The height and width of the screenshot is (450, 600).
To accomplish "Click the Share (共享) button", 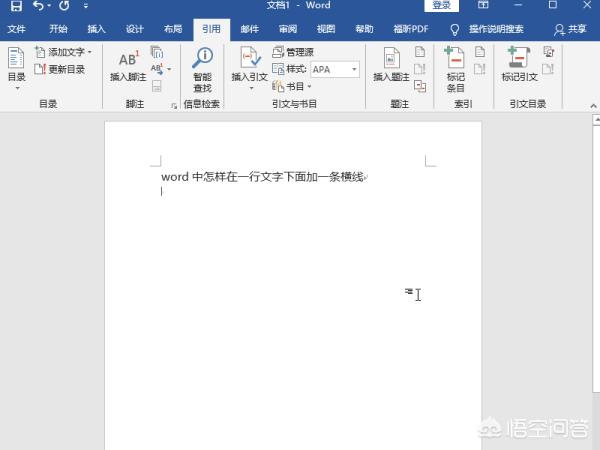I will [x=570, y=30].
